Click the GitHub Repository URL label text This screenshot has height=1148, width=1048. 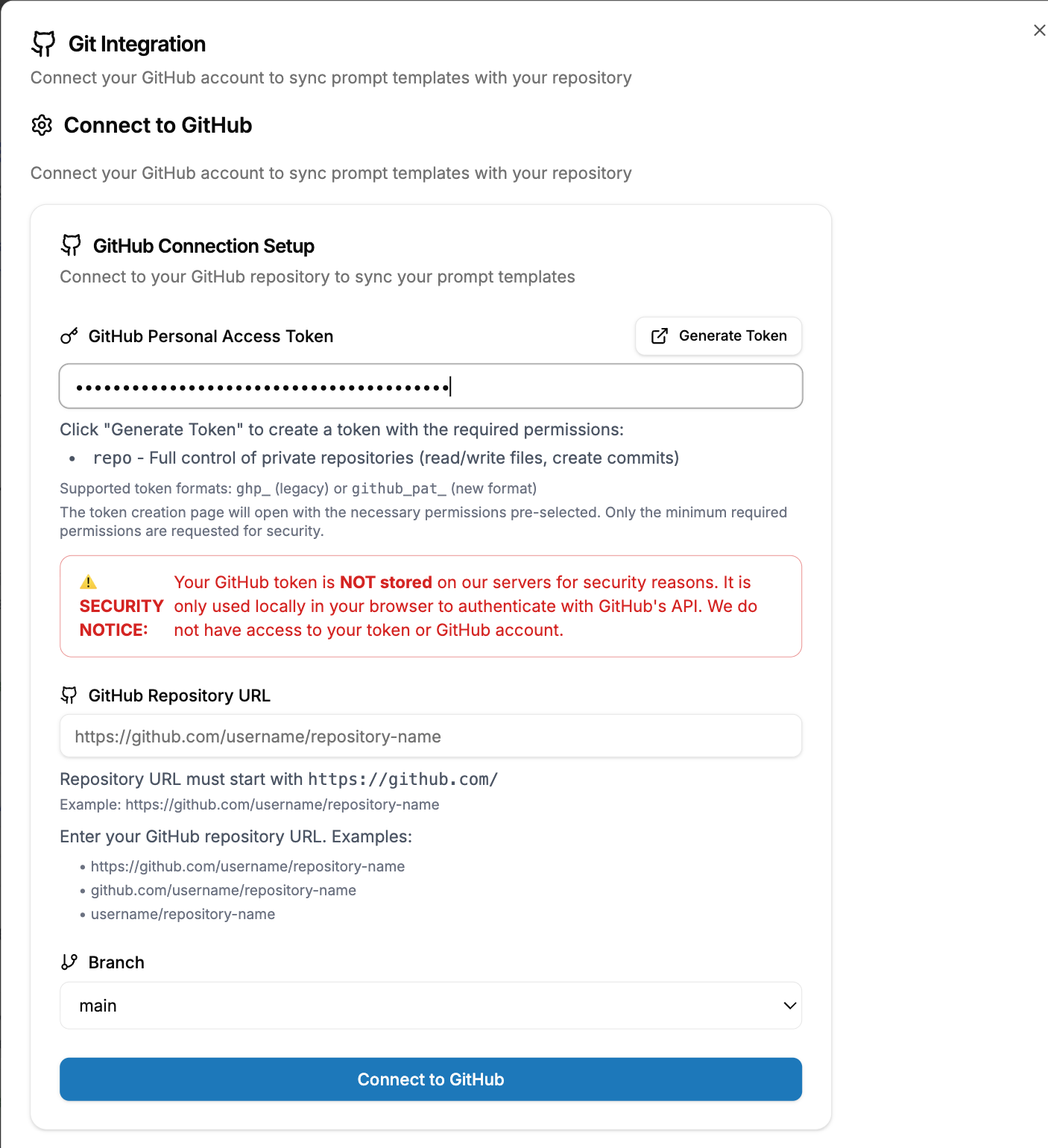tap(179, 696)
